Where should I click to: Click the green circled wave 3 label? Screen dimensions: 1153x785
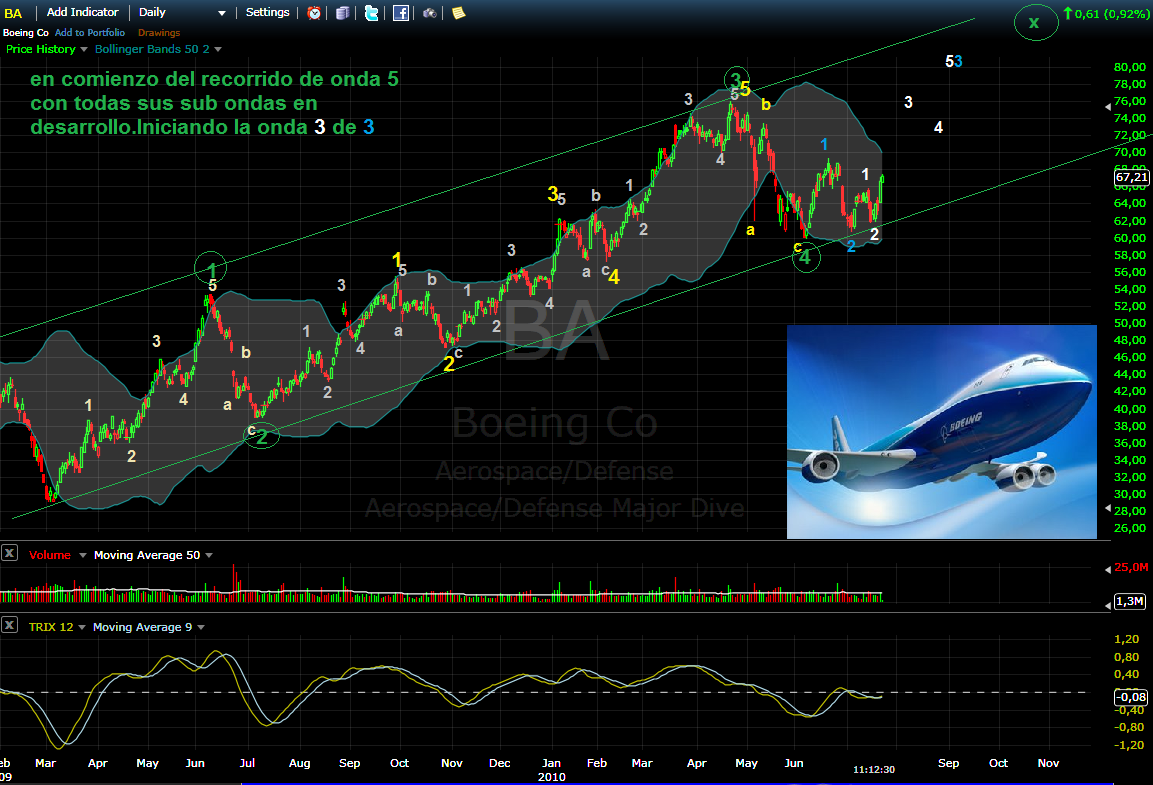coord(736,79)
